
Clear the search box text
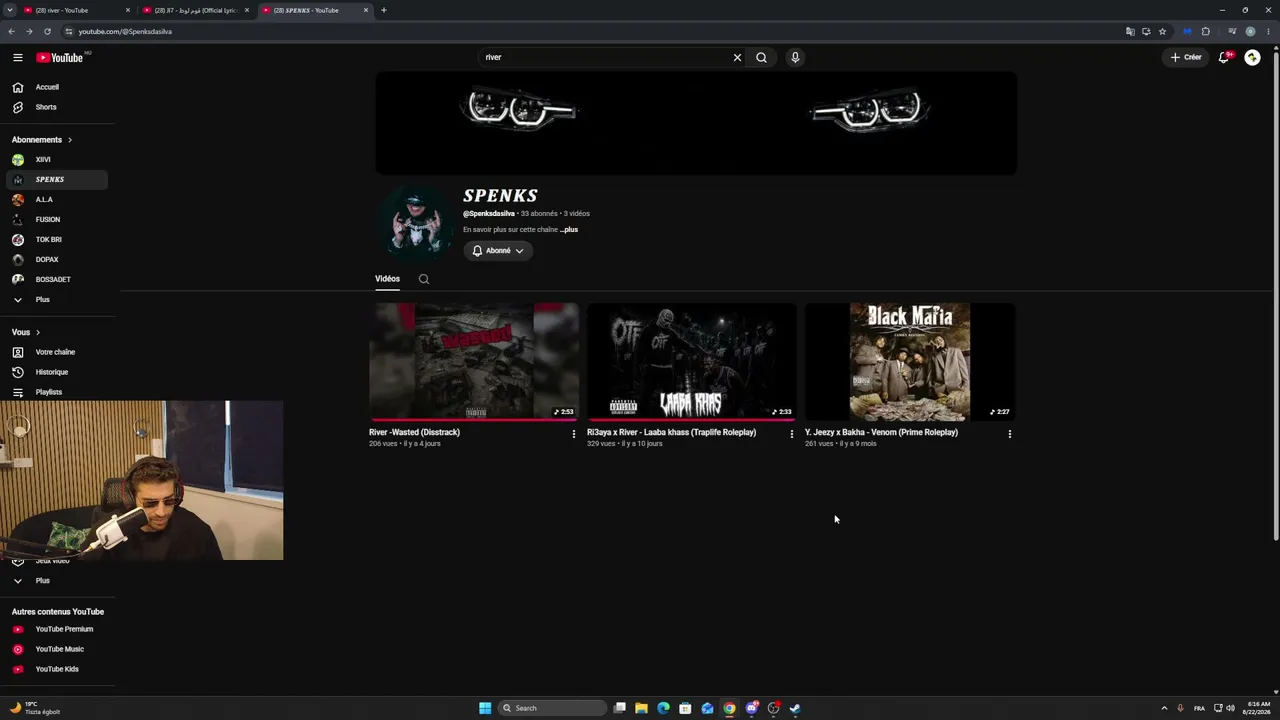pyautogui.click(x=737, y=57)
